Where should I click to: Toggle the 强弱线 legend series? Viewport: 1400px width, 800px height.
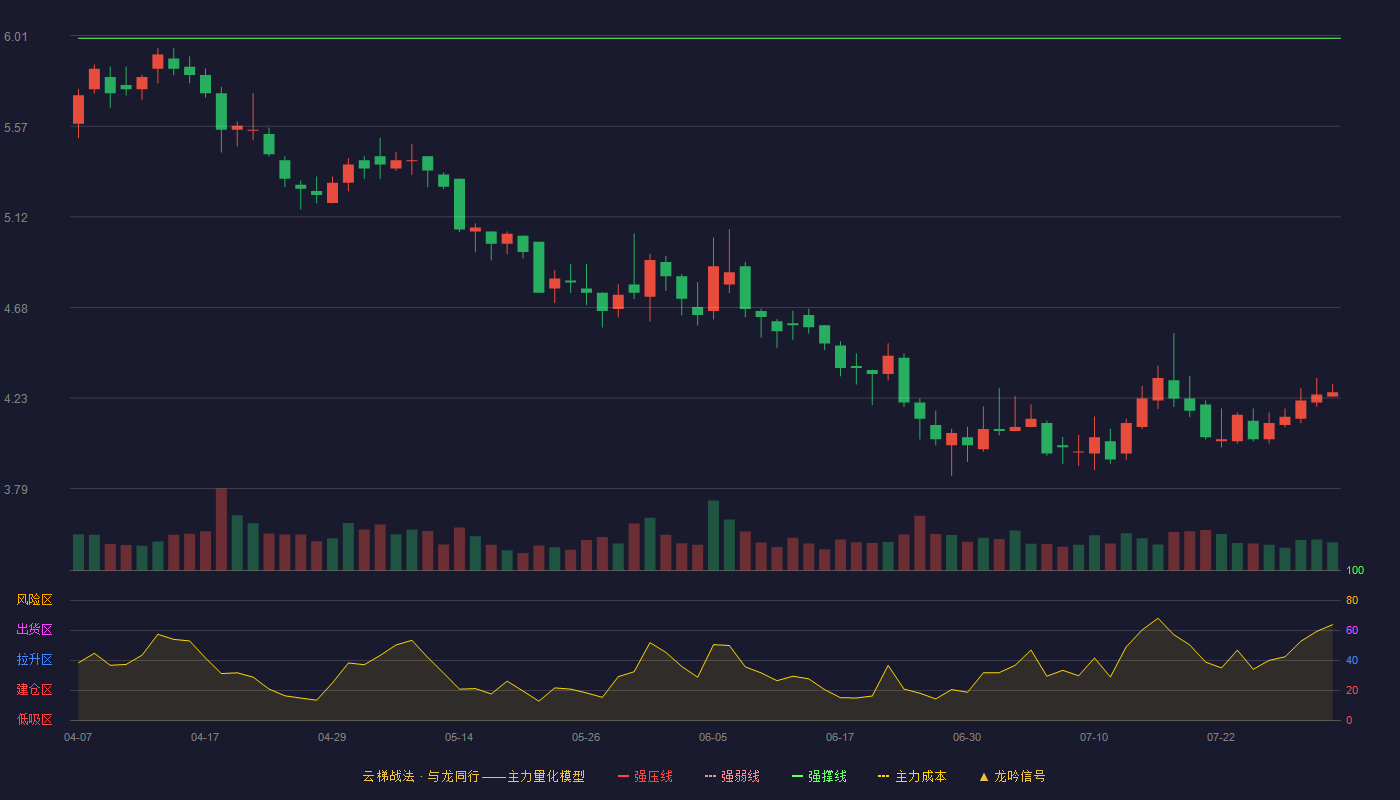732,776
